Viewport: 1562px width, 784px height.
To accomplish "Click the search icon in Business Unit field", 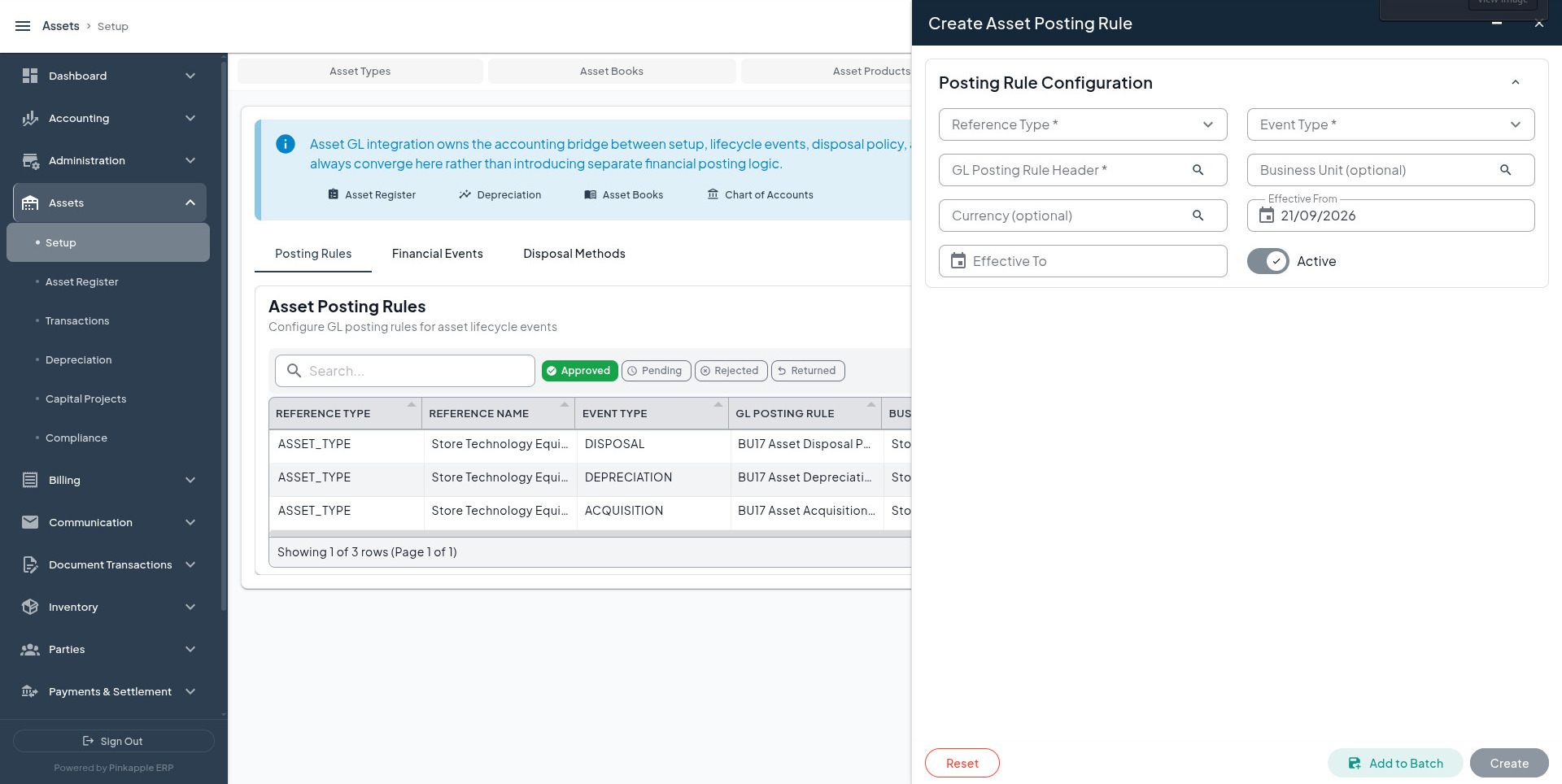I will (1505, 170).
